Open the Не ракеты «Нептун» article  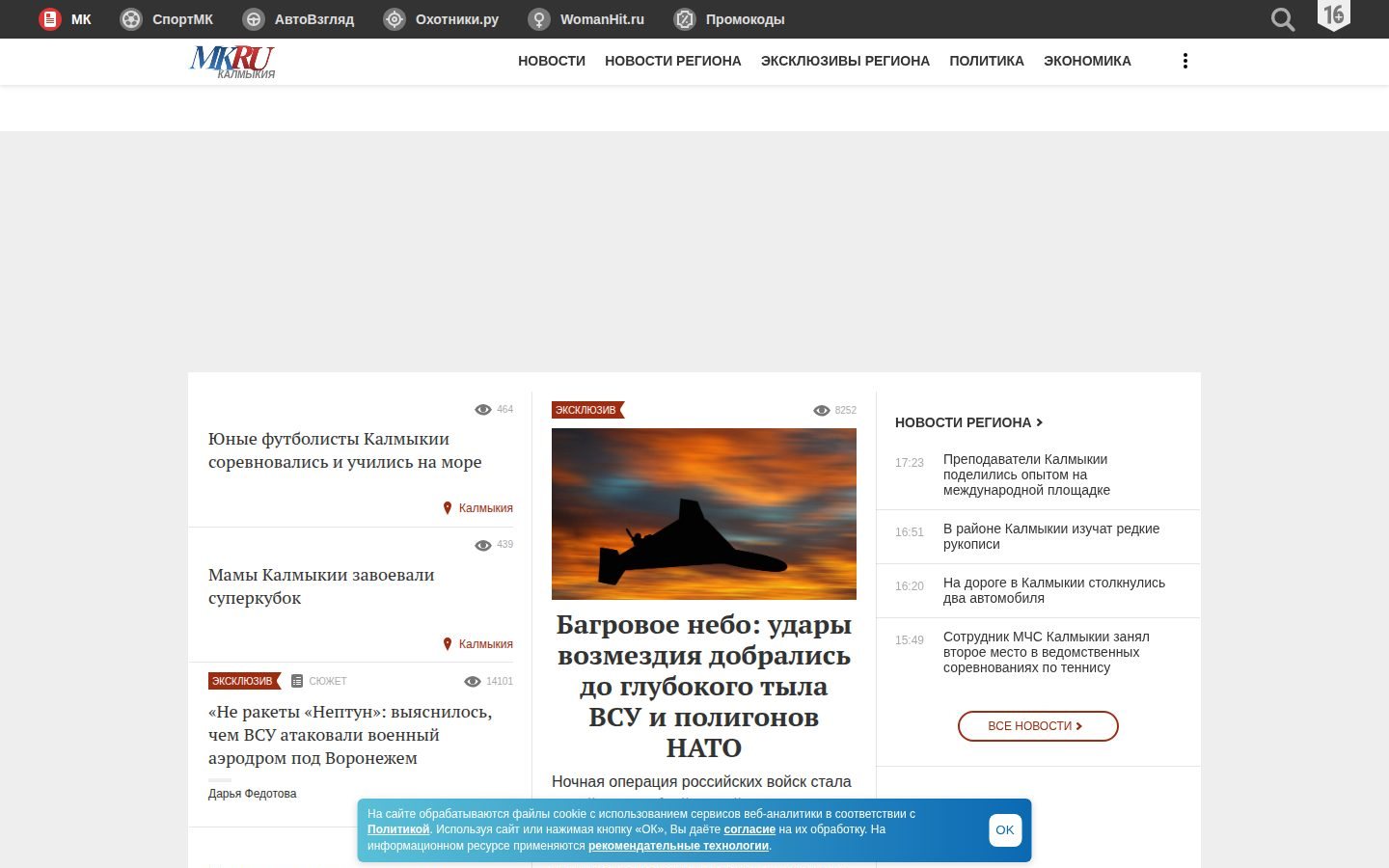coord(350,735)
